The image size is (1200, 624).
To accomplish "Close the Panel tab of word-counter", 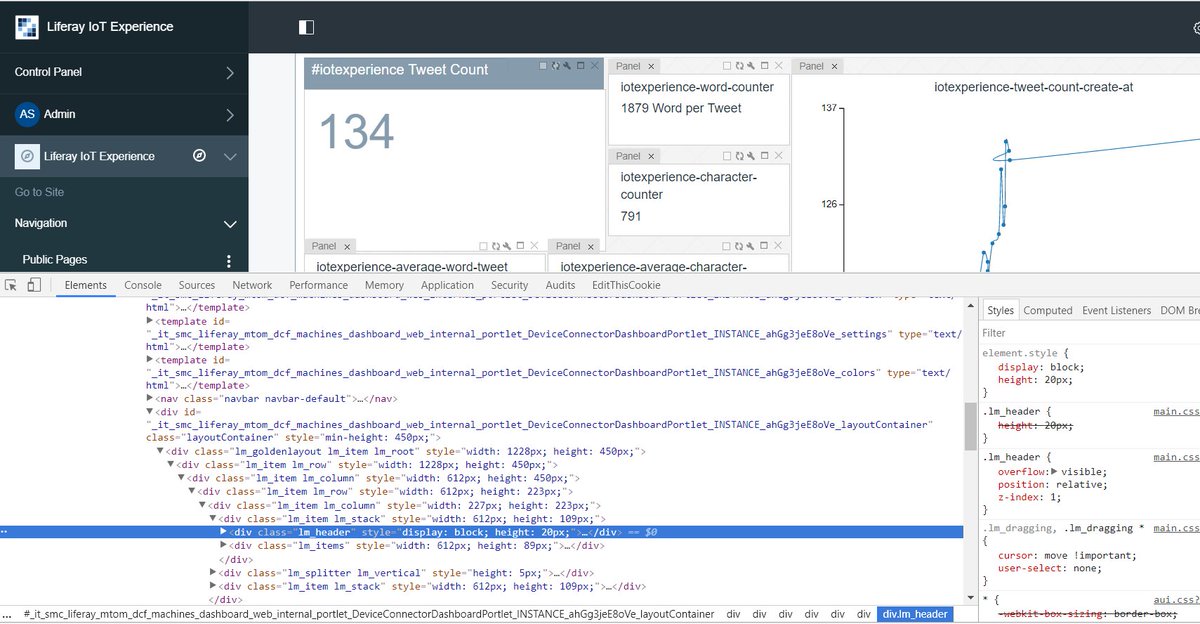I will pyautogui.click(x=651, y=67).
